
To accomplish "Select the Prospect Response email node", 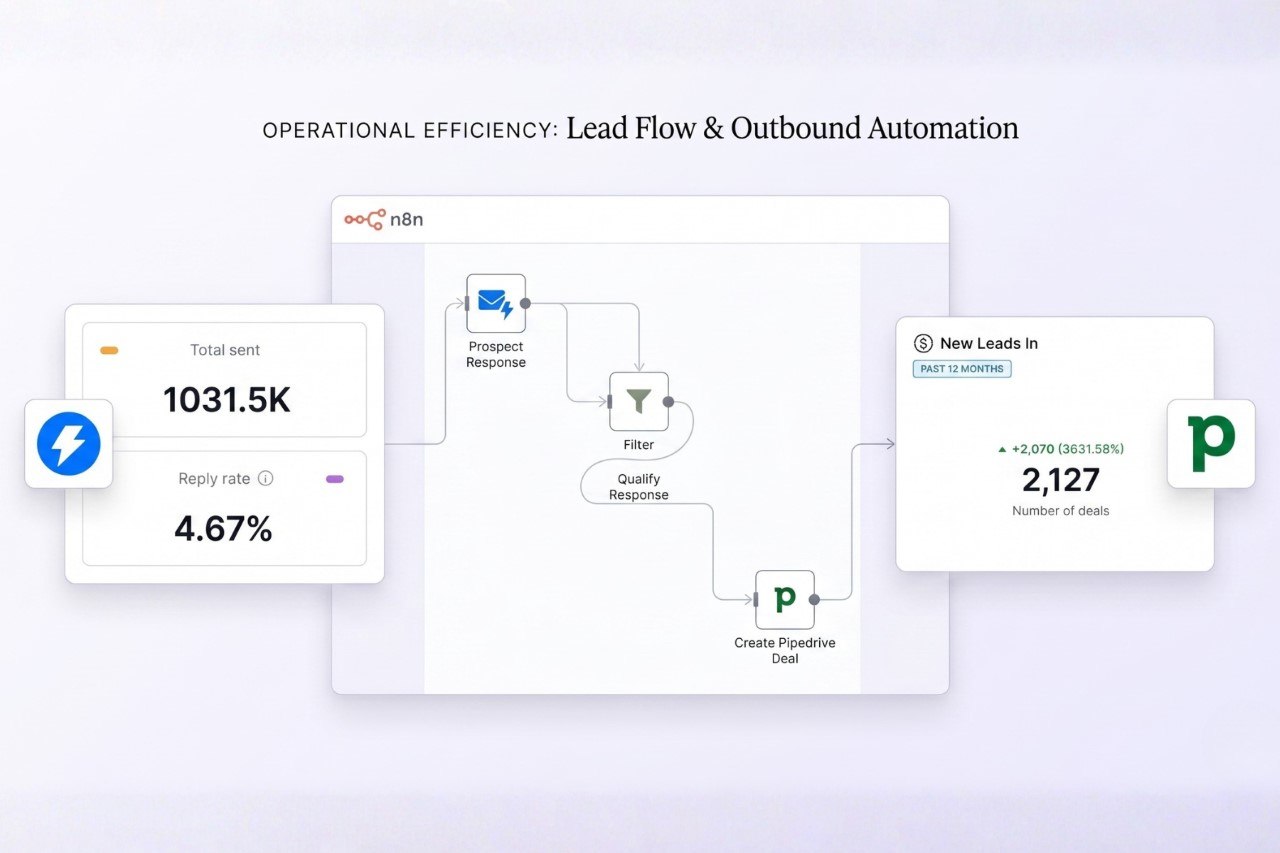I will [496, 303].
